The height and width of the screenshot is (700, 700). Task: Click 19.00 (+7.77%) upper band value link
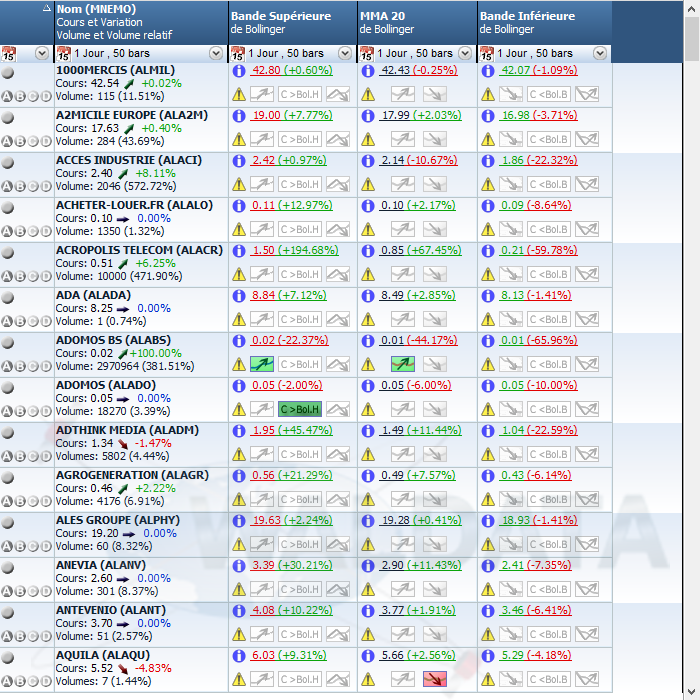click(291, 115)
